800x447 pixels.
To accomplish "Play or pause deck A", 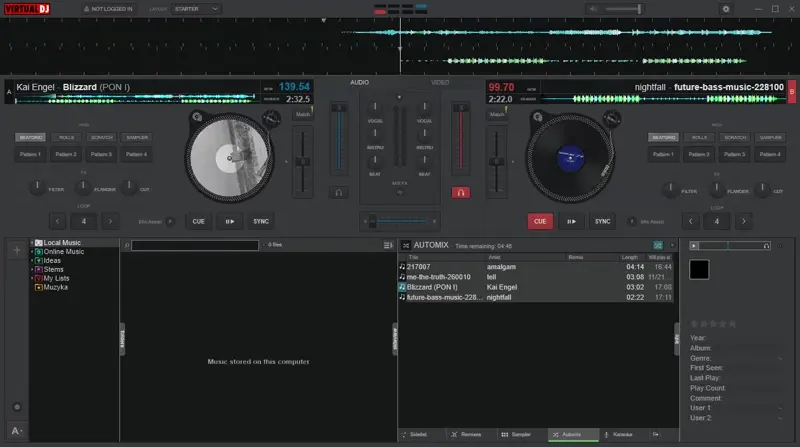I will [230, 221].
